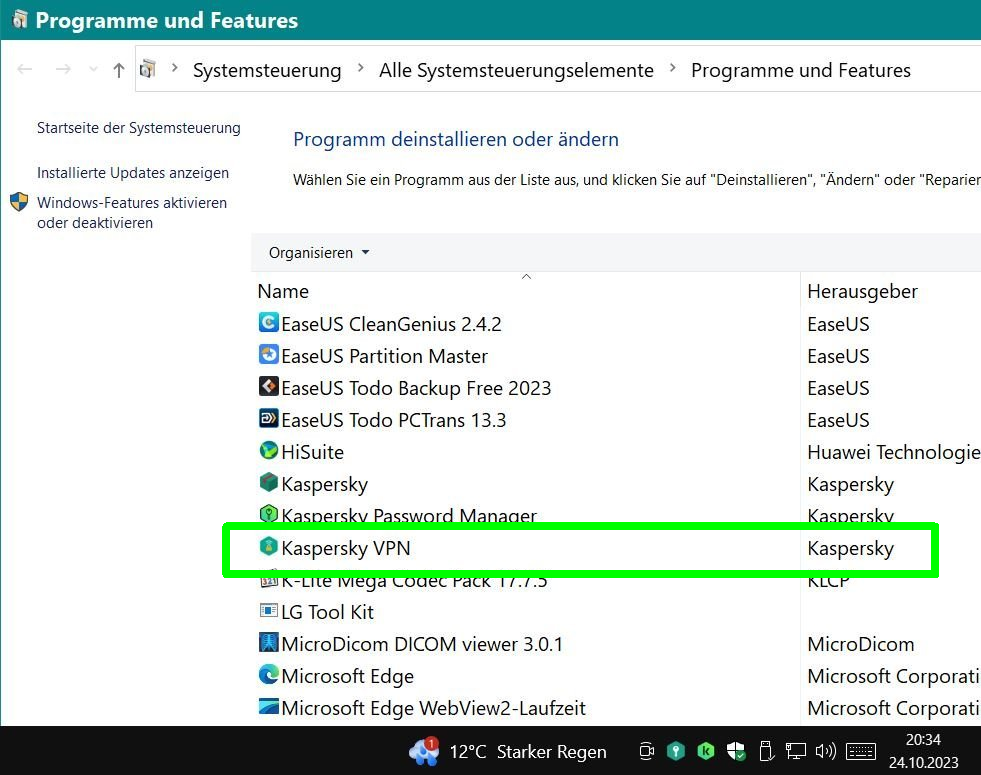Open Installierte Updates anzeigen link

[x=133, y=173]
